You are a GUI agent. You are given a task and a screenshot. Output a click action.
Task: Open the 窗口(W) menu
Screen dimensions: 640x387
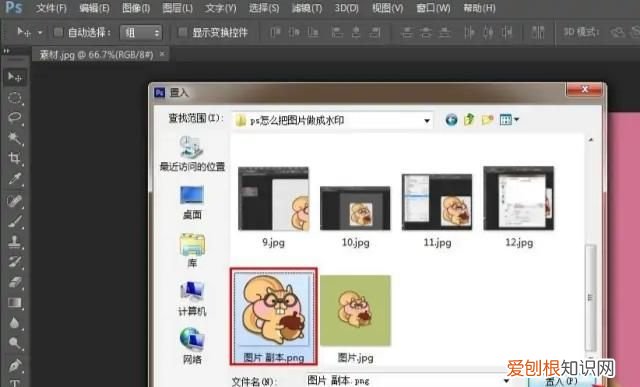[433, 8]
